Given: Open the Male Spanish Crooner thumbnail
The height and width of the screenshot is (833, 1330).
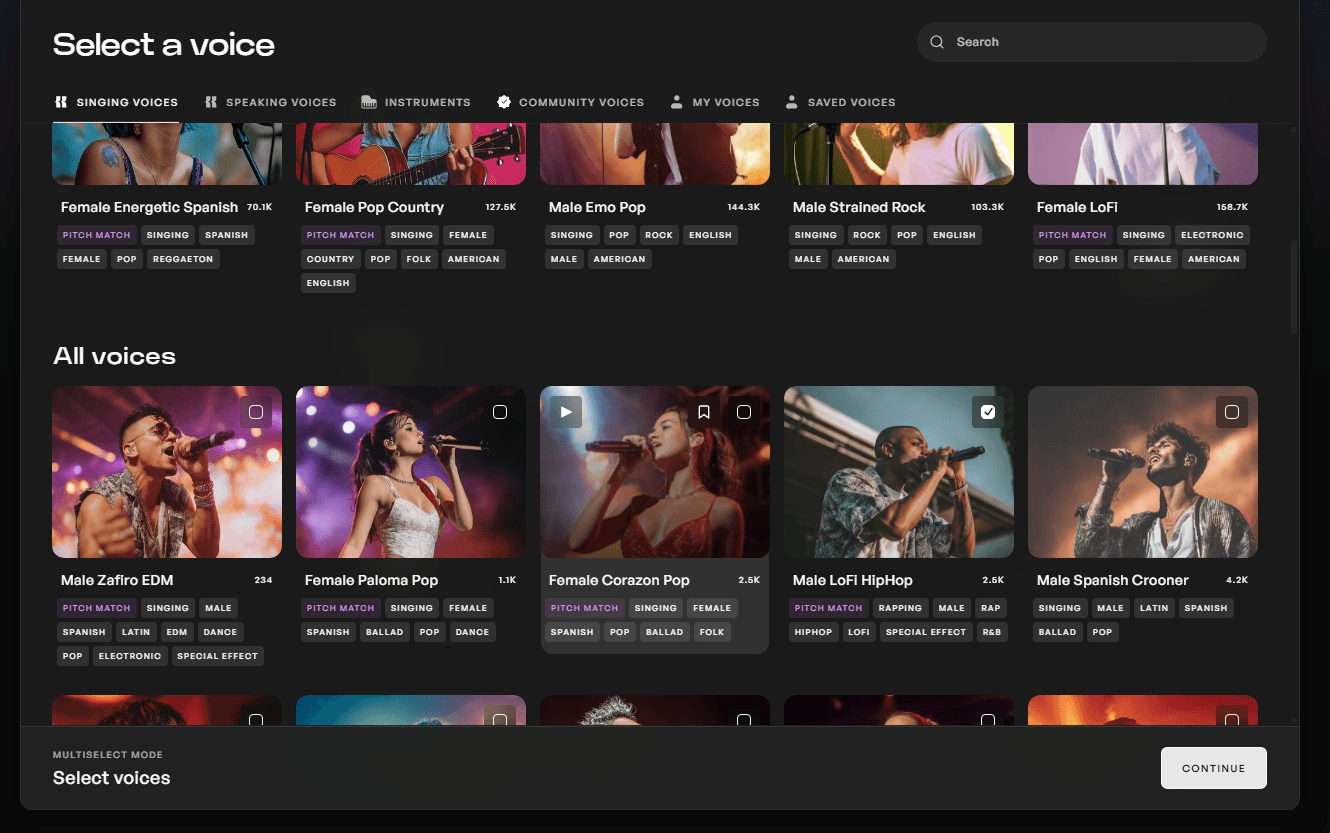Looking at the screenshot, I should pos(1142,472).
